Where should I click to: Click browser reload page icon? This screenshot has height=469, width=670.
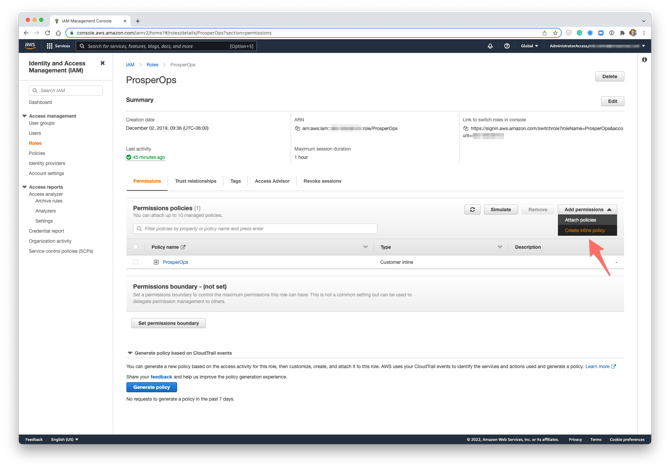[48, 32]
